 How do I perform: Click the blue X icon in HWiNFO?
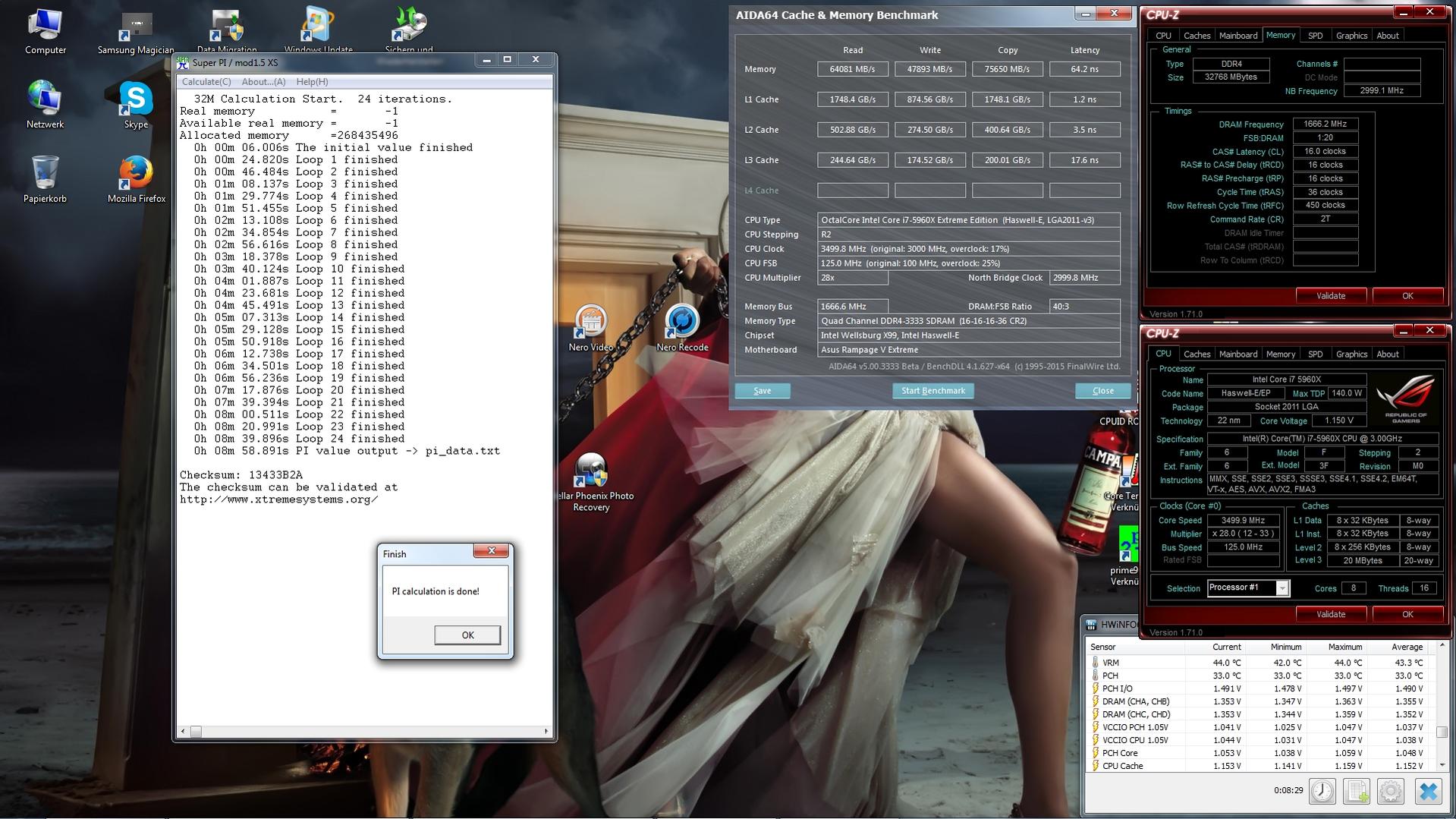[x=1428, y=791]
